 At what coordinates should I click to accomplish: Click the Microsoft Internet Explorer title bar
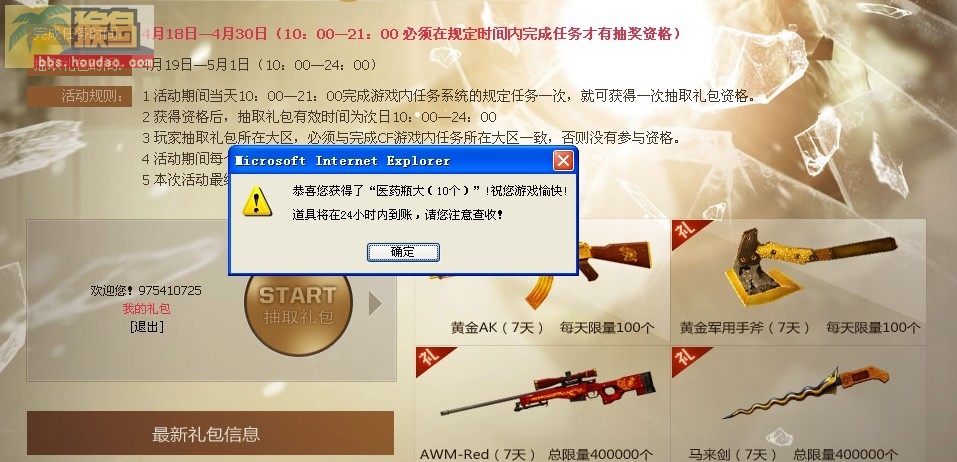[x=391, y=161]
